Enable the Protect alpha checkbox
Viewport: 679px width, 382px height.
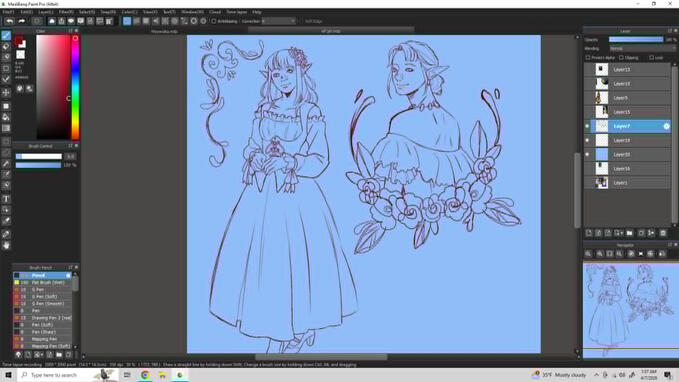click(x=588, y=57)
